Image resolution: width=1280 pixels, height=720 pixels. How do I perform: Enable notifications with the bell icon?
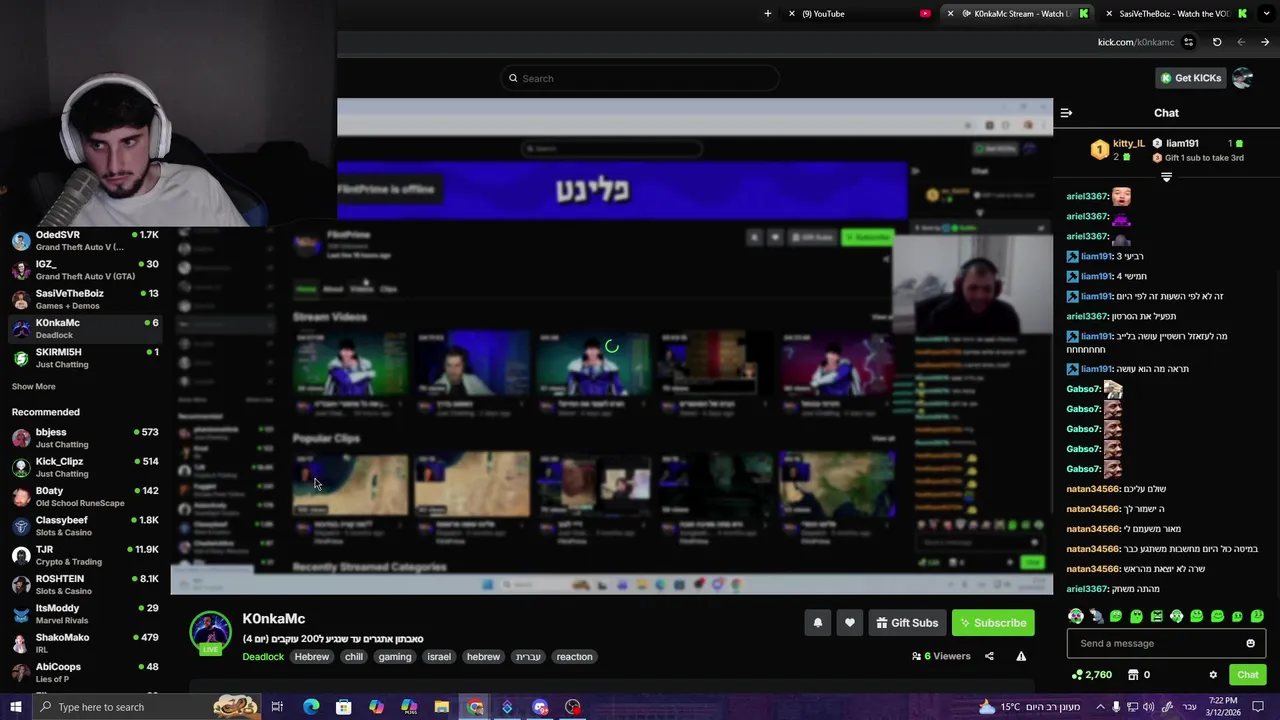[x=818, y=623]
